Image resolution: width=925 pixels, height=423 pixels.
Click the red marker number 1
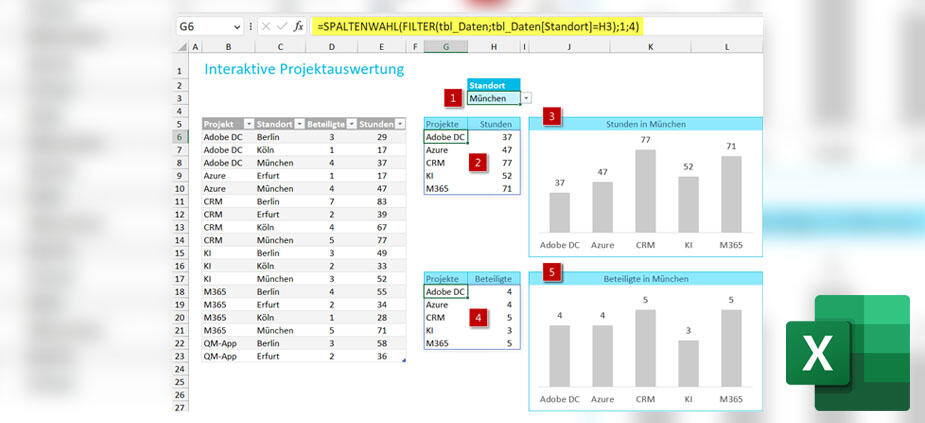[x=455, y=98]
